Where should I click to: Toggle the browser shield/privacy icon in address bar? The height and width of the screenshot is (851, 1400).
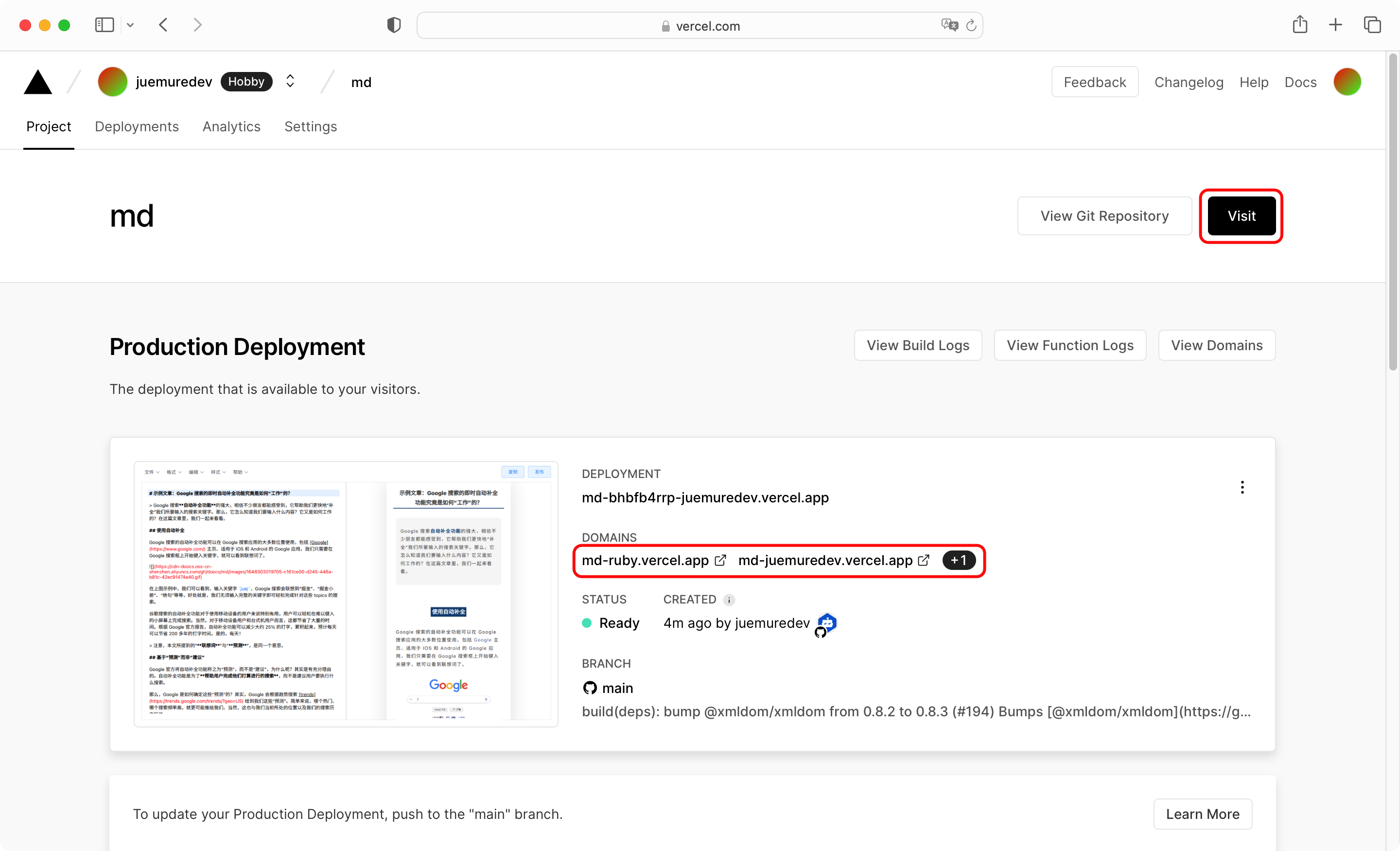click(x=393, y=24)
